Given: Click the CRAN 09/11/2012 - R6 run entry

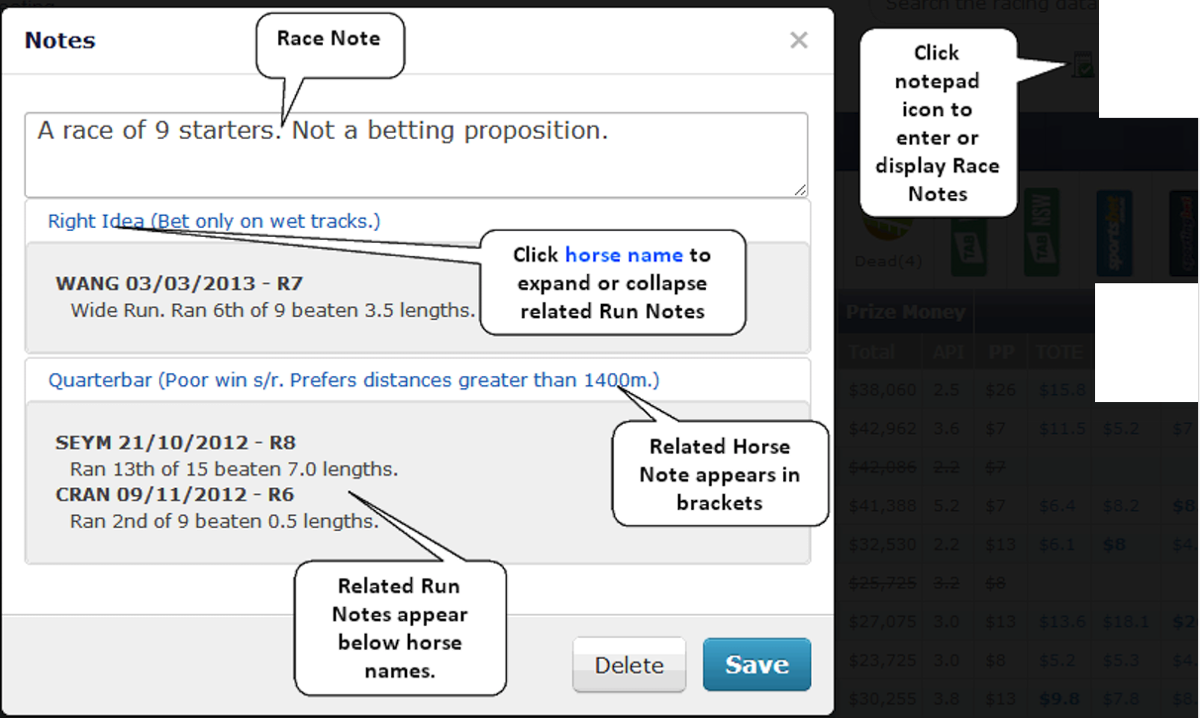Looking at the screenshot, I should (x=175, y=495).
